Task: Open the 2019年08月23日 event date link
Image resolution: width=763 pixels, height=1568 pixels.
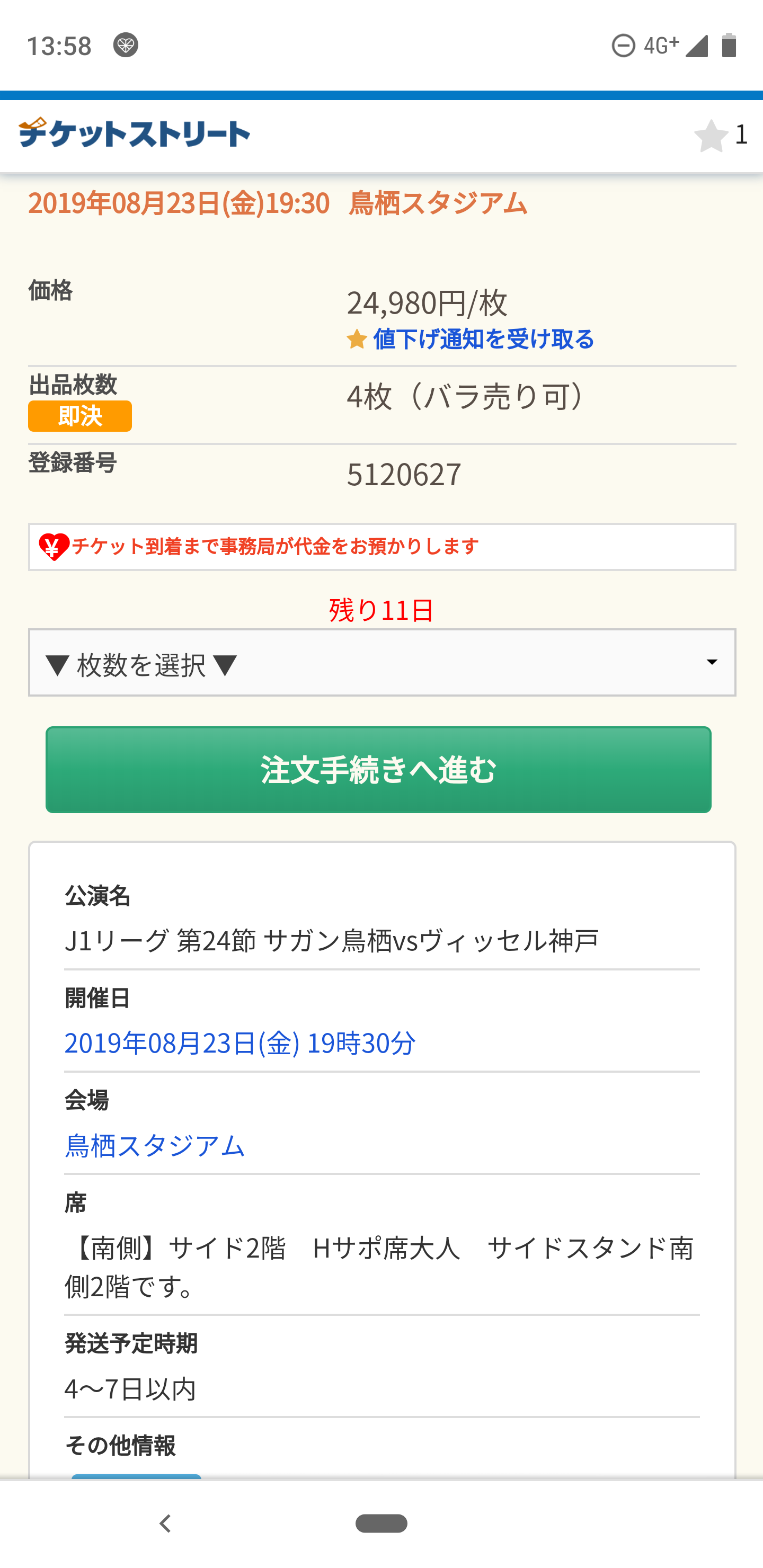Action: coord(240,1043)
